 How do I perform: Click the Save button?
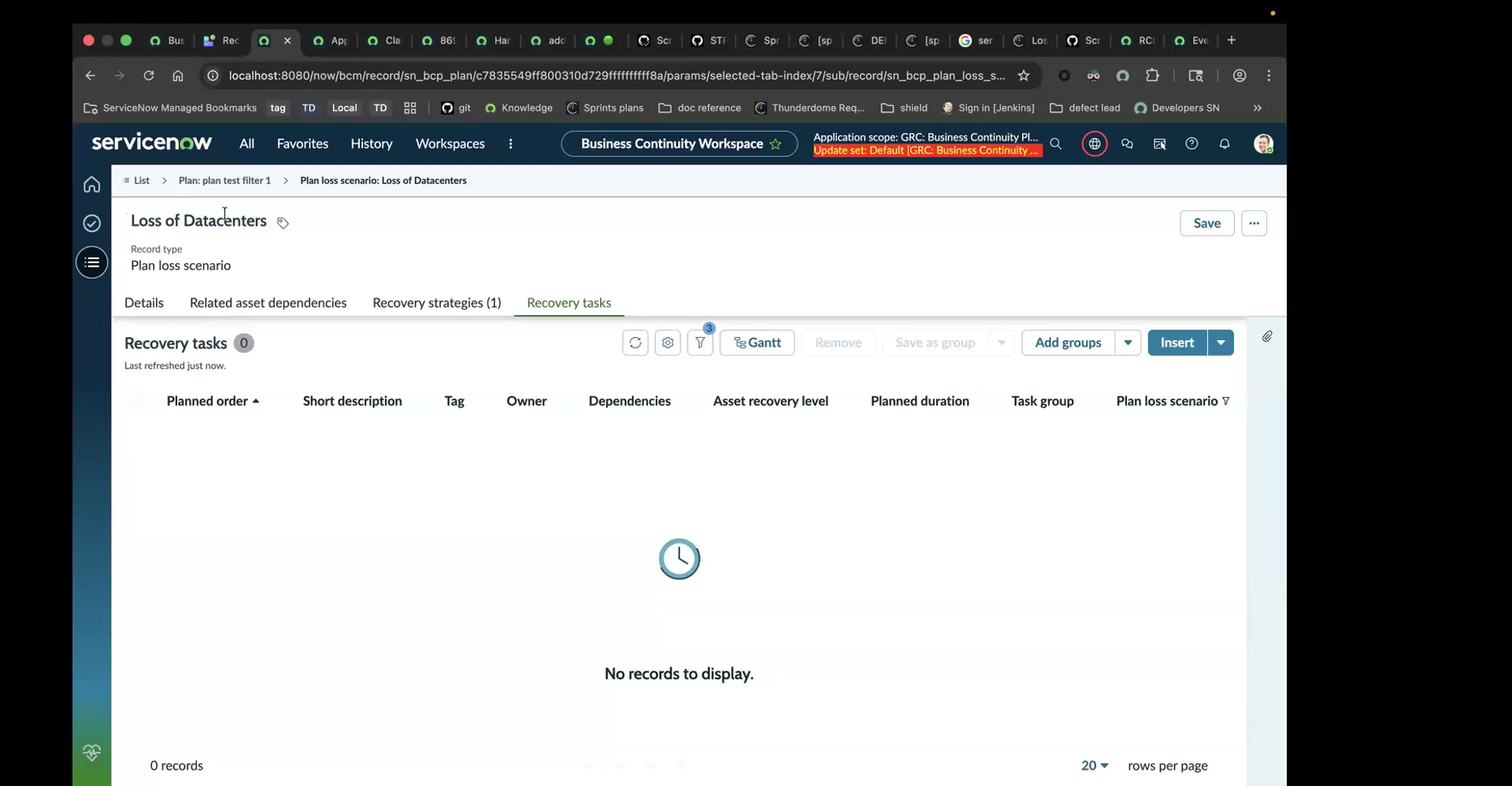(x=1207, y=224)
